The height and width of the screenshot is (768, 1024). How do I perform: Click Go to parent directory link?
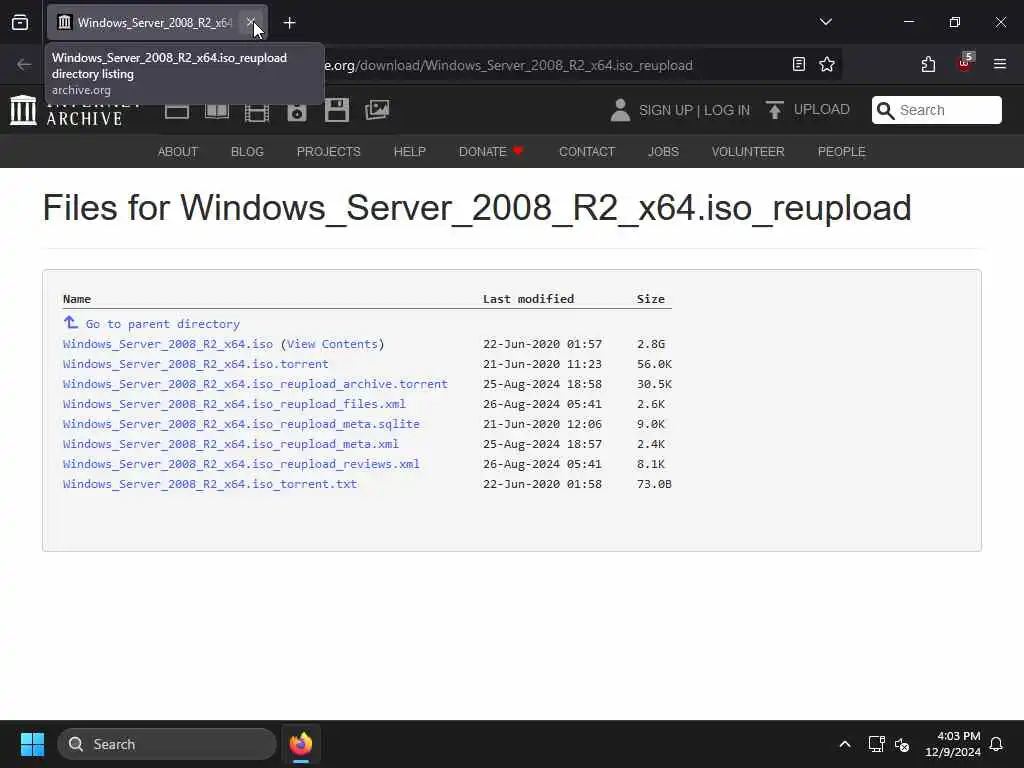(163, 324)
